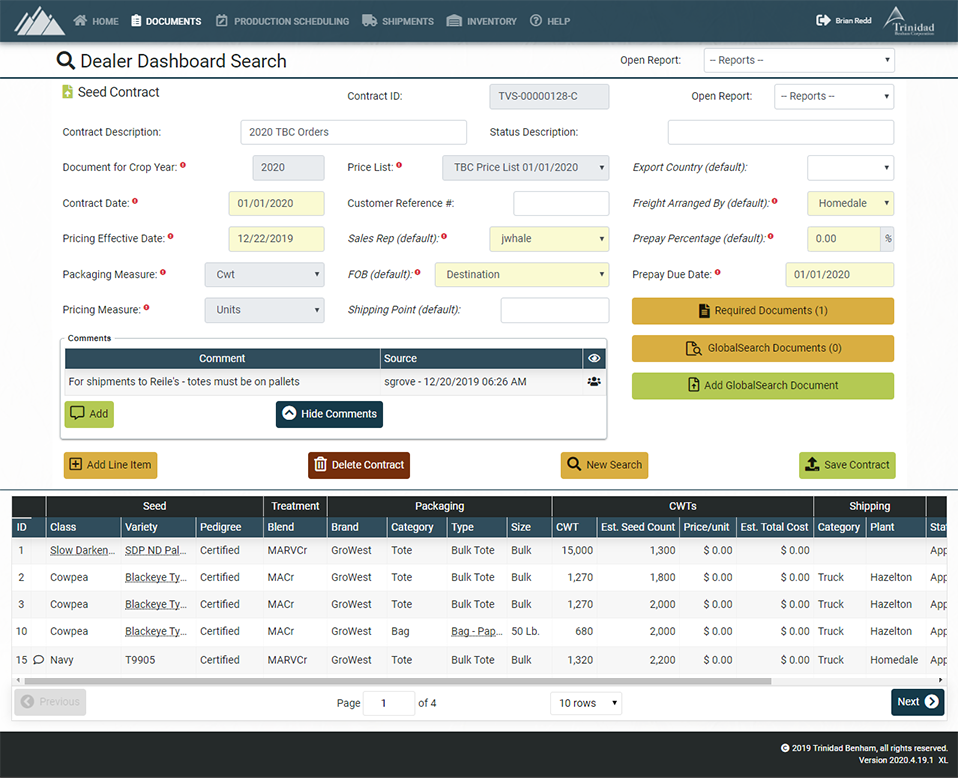Open the Production Scheduling menu

[x=282, y=21]
